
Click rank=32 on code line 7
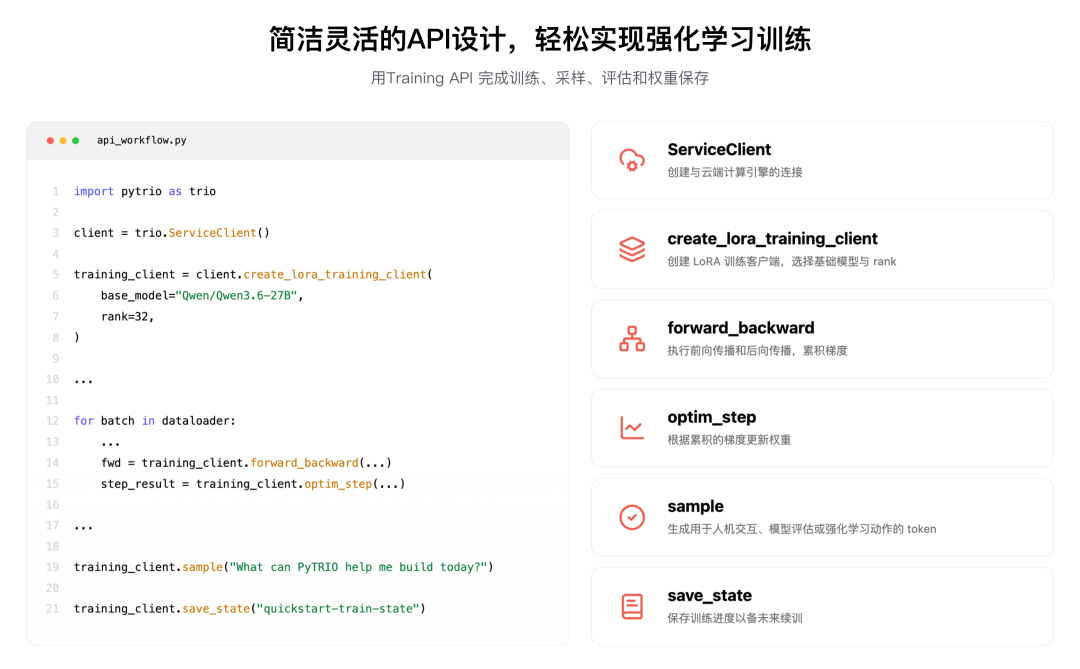tap(125, 317)
